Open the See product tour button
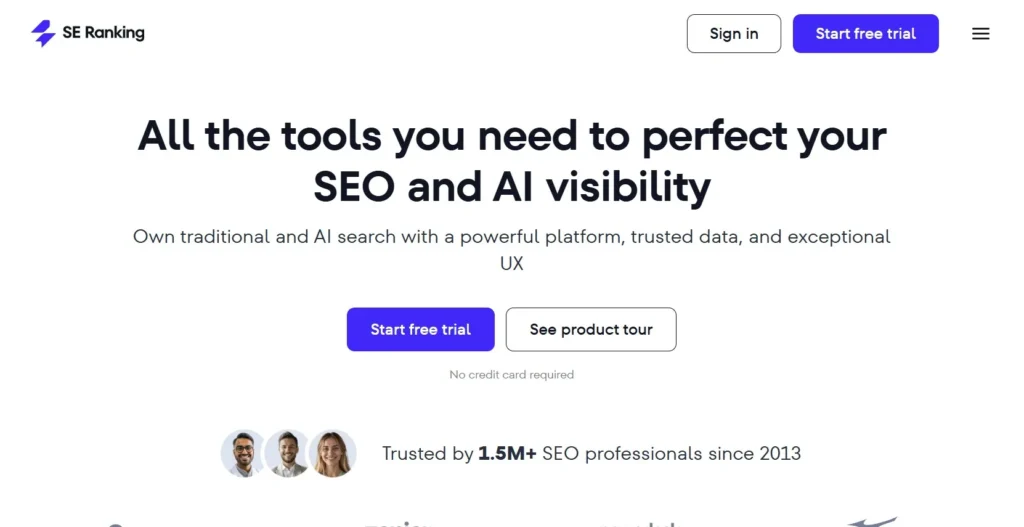1024x527 pixels. click(x=590, y=329)
